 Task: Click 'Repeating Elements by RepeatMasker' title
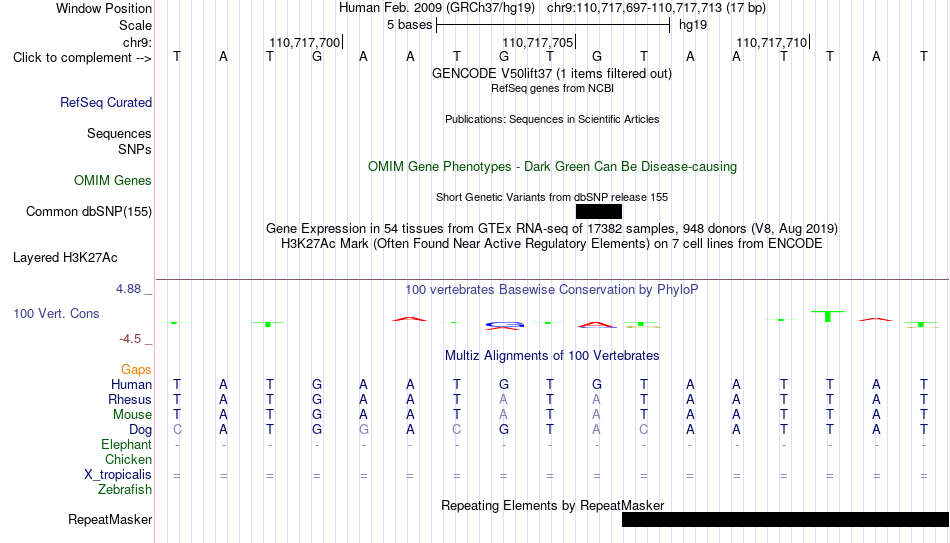pyautogui.click(x=552, y=505)
